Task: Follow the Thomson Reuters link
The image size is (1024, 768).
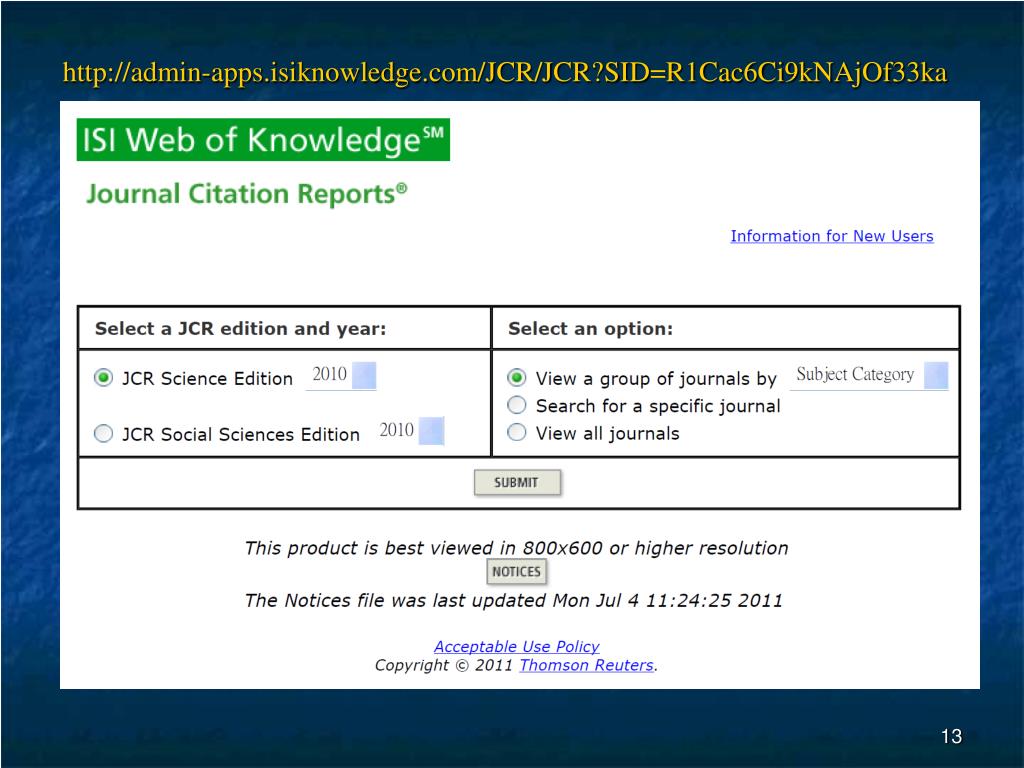Action: [586, 665]
